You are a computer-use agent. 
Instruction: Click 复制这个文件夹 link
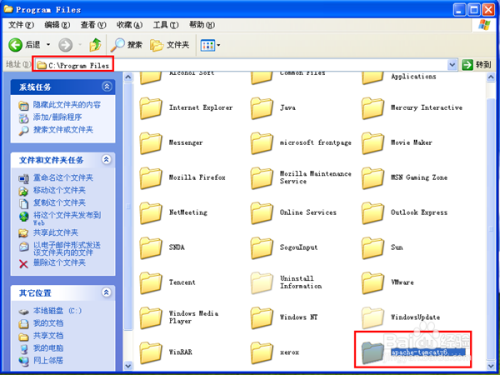point(59,203)
